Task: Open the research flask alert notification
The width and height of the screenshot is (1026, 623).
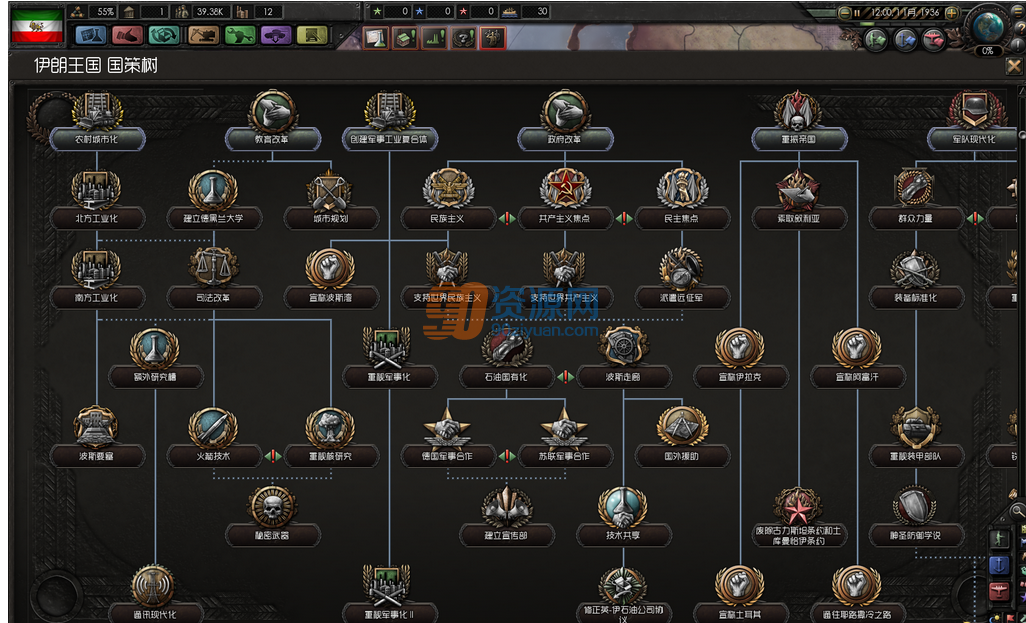Action: [x=375, y=38]
